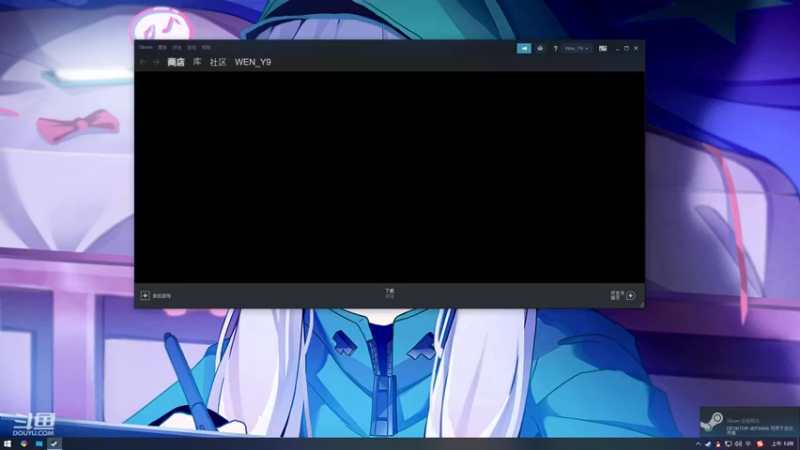The width and height of the screenshot is (800, 450).
Task: Switch to the 社区 (Community) tab
Action: pyautogui.click(x=218, y=62)
